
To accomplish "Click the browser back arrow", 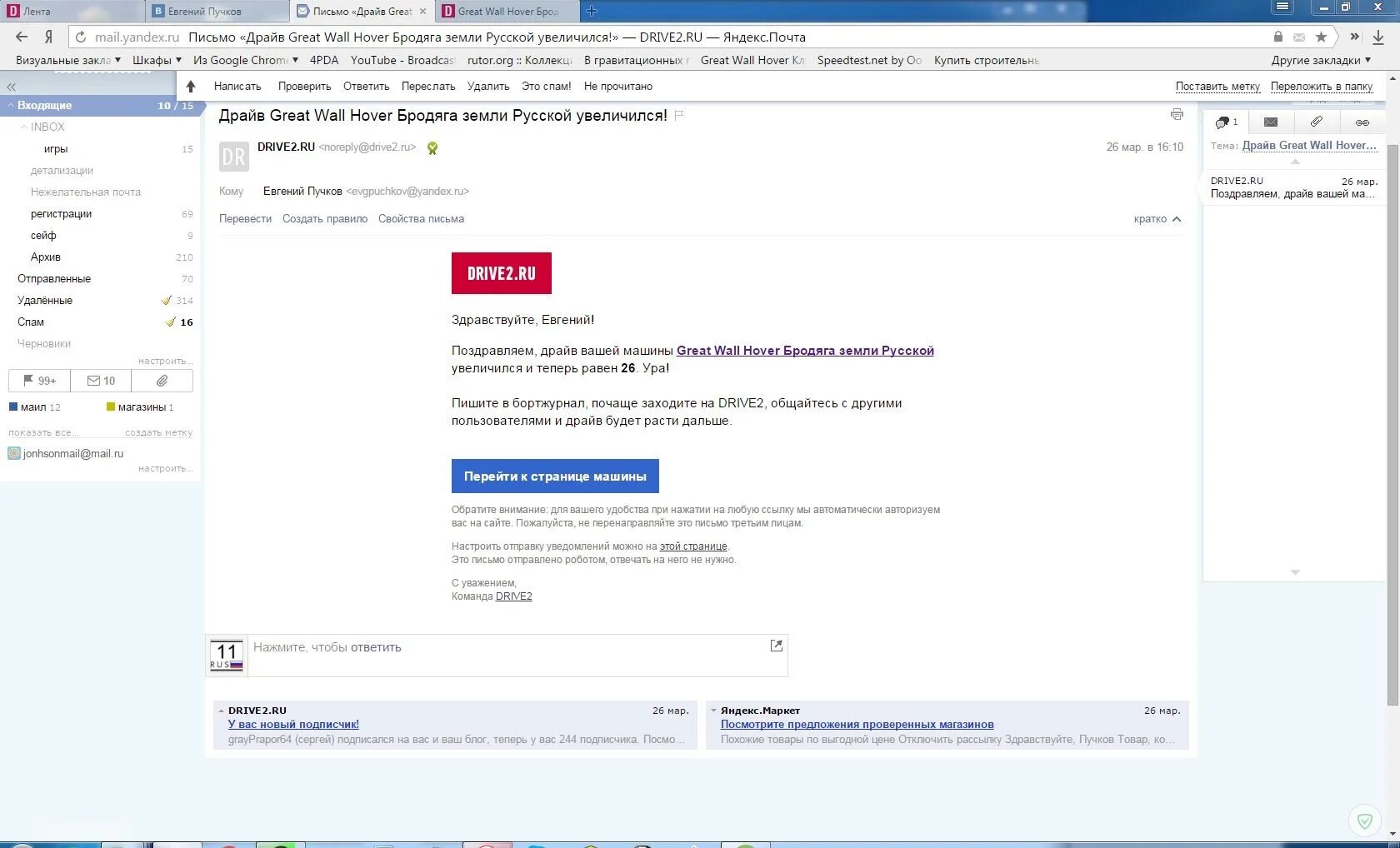I will 22,37.
